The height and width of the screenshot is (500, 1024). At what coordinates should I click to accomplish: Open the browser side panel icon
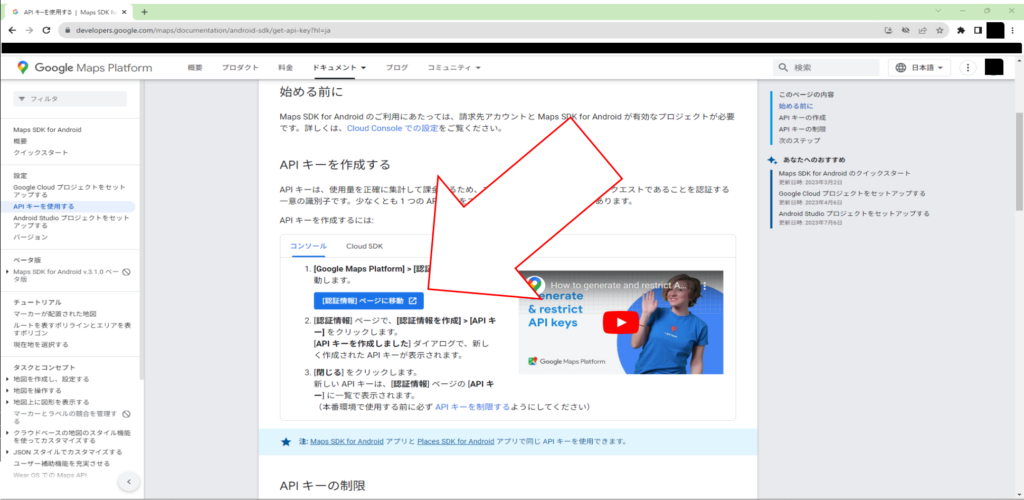point(978,30)
